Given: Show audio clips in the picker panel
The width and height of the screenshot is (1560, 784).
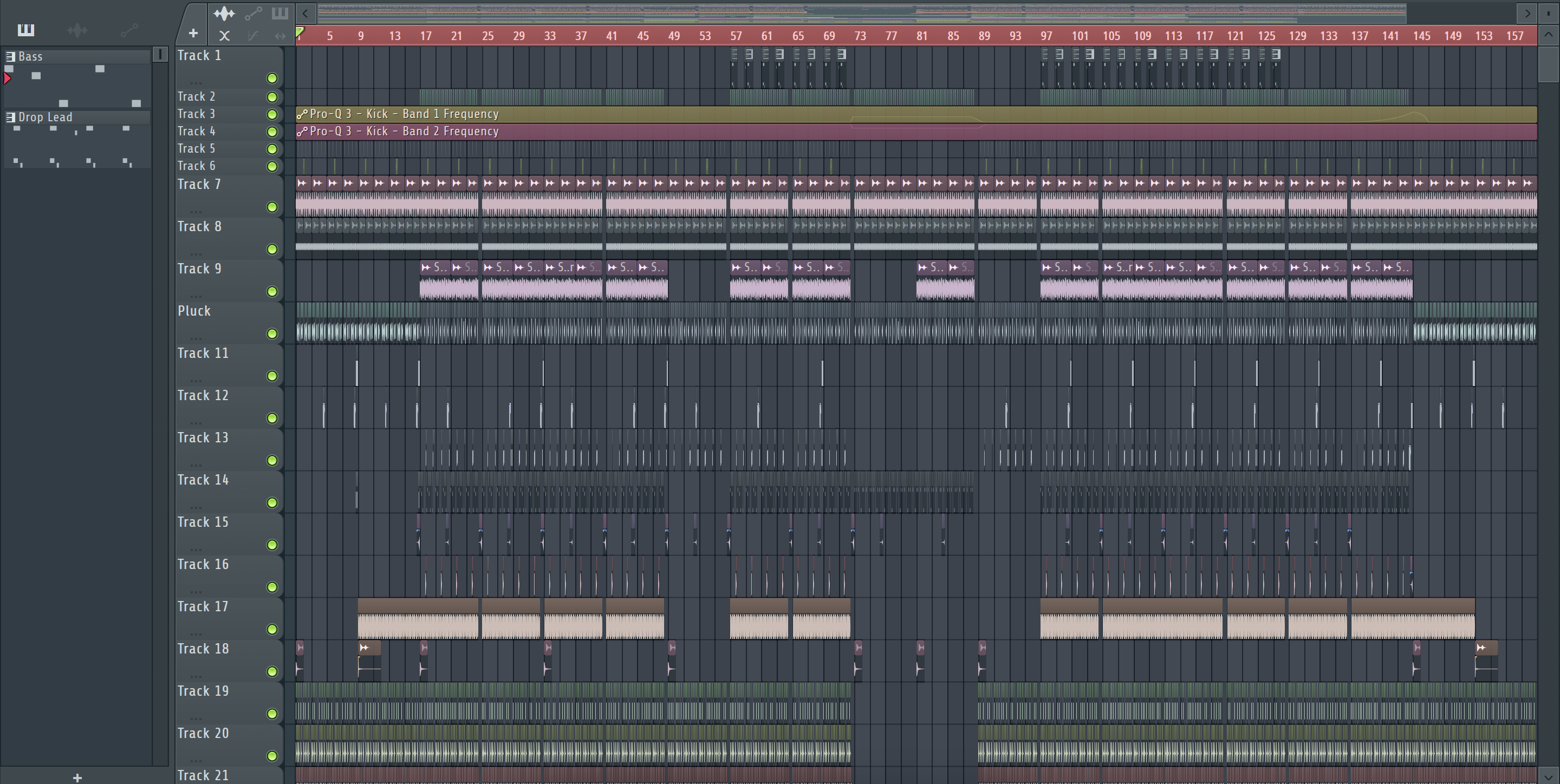Looking at the screenshot, I should pos(77,30).
